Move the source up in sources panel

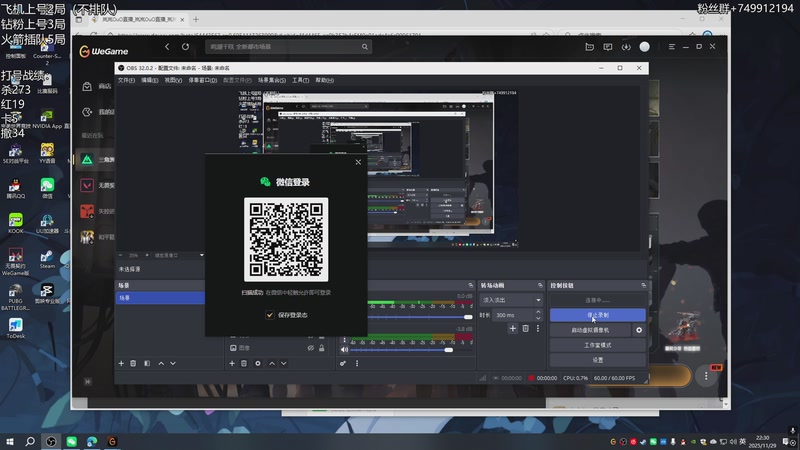[x=272, y=363]
